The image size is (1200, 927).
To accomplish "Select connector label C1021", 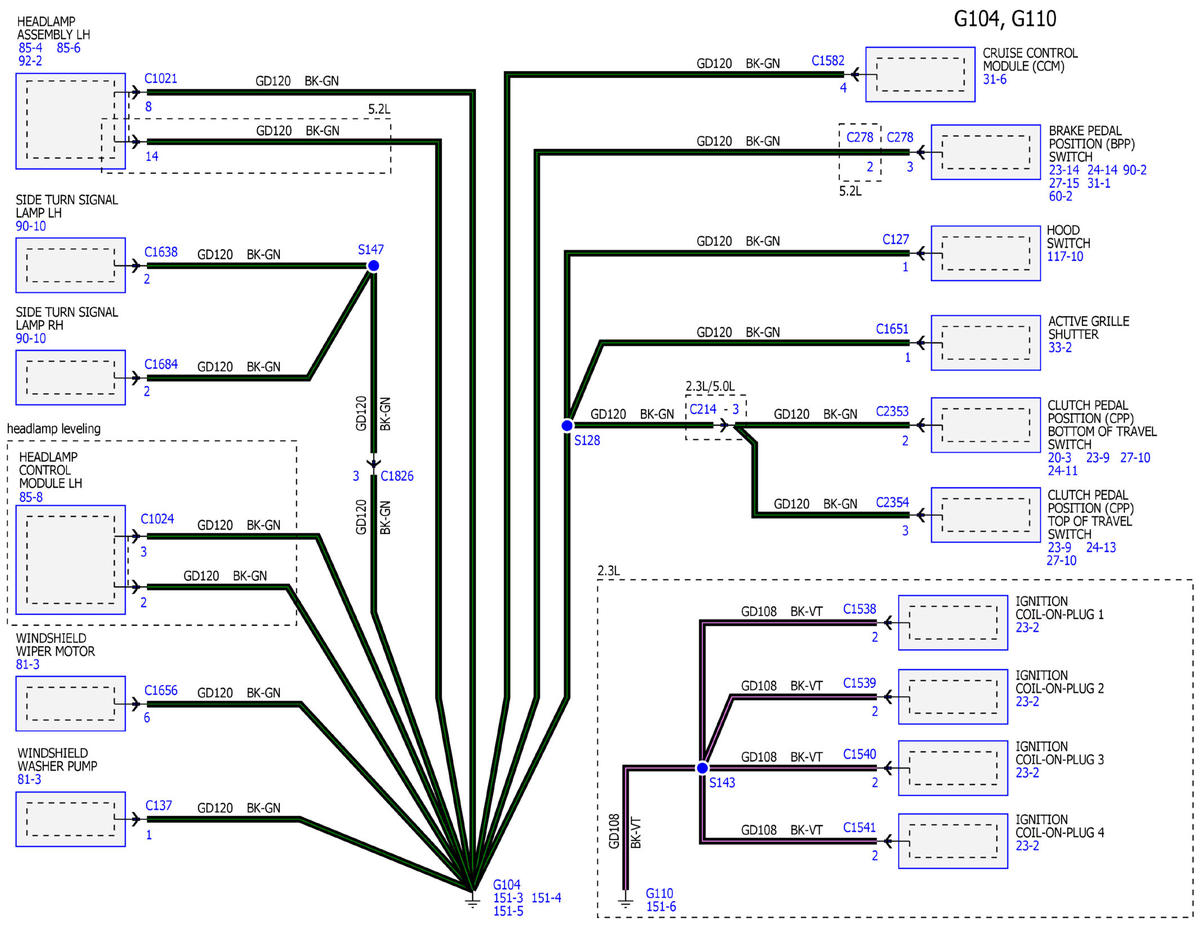I will coord(161,77).
